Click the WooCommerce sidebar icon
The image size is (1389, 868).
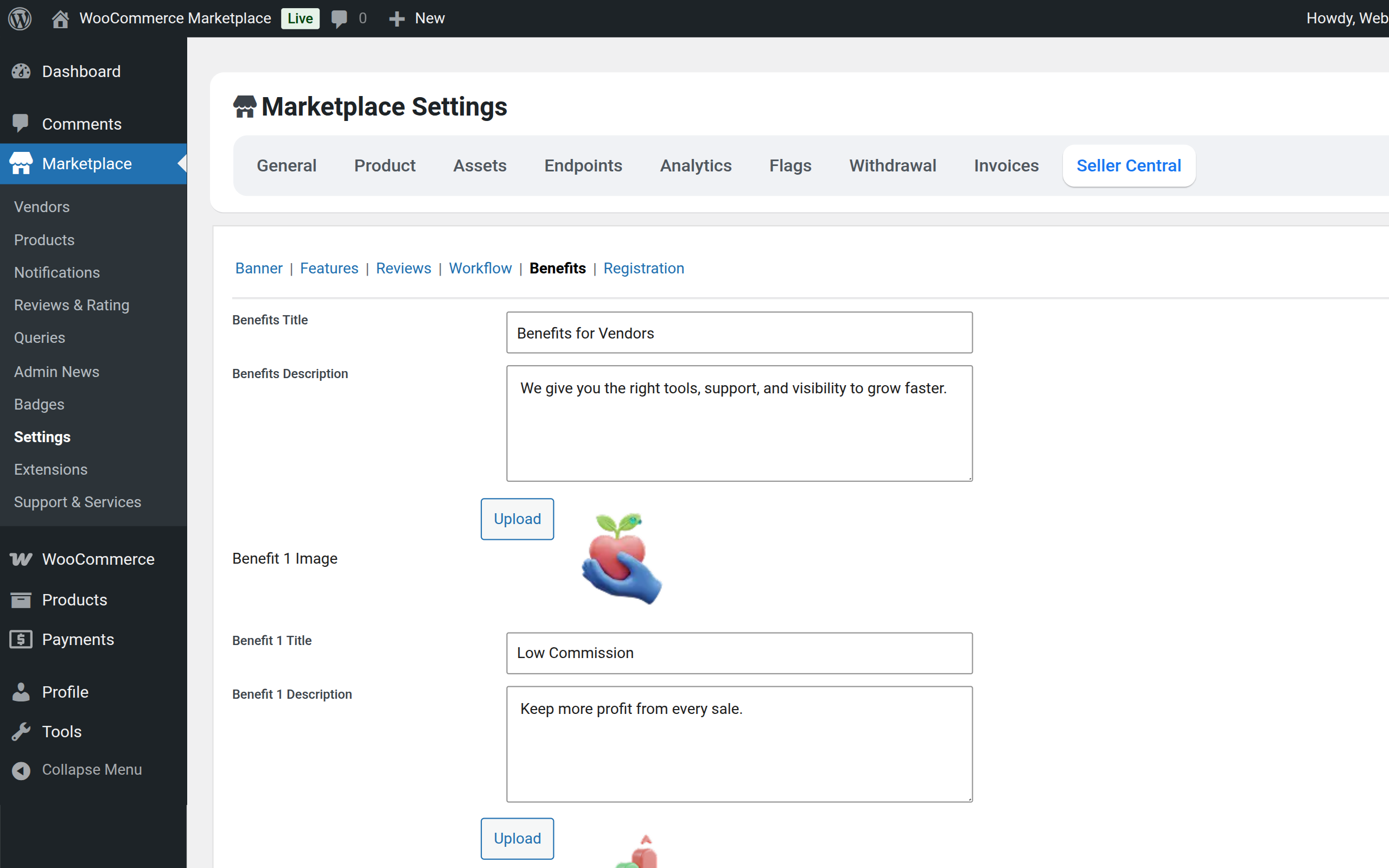coord(21,559)
